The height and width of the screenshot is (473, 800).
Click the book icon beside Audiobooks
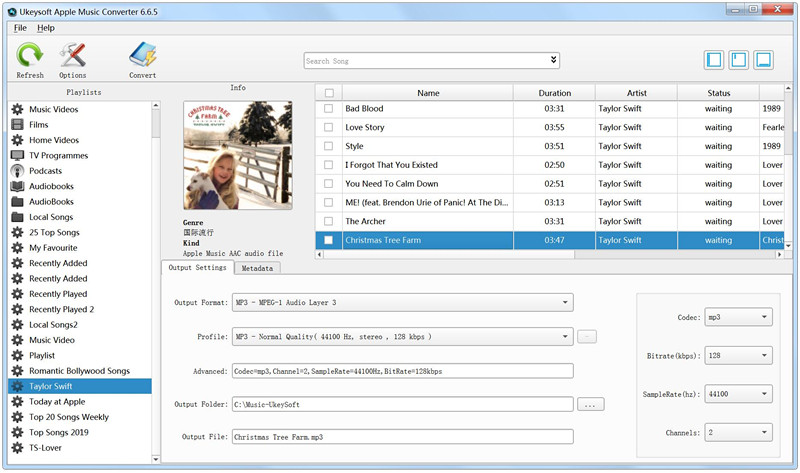point(17,186)
